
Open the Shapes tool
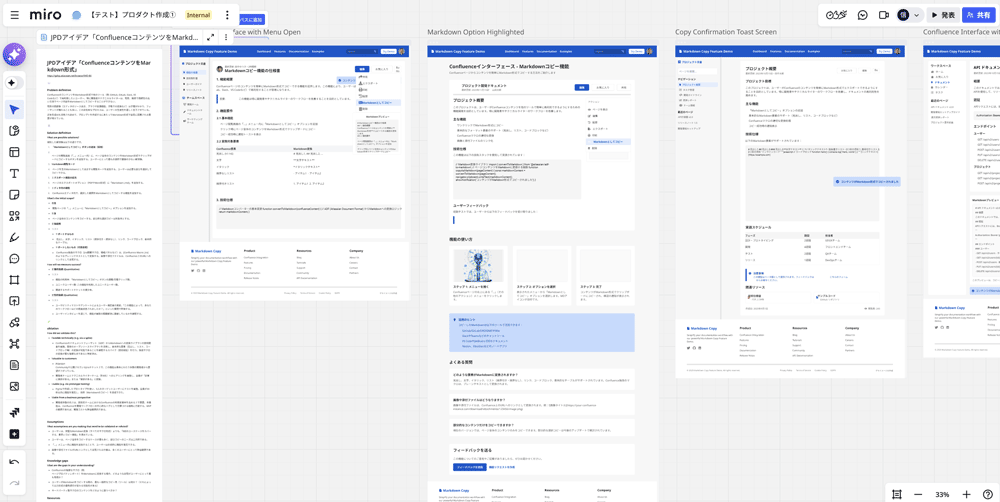14,216
